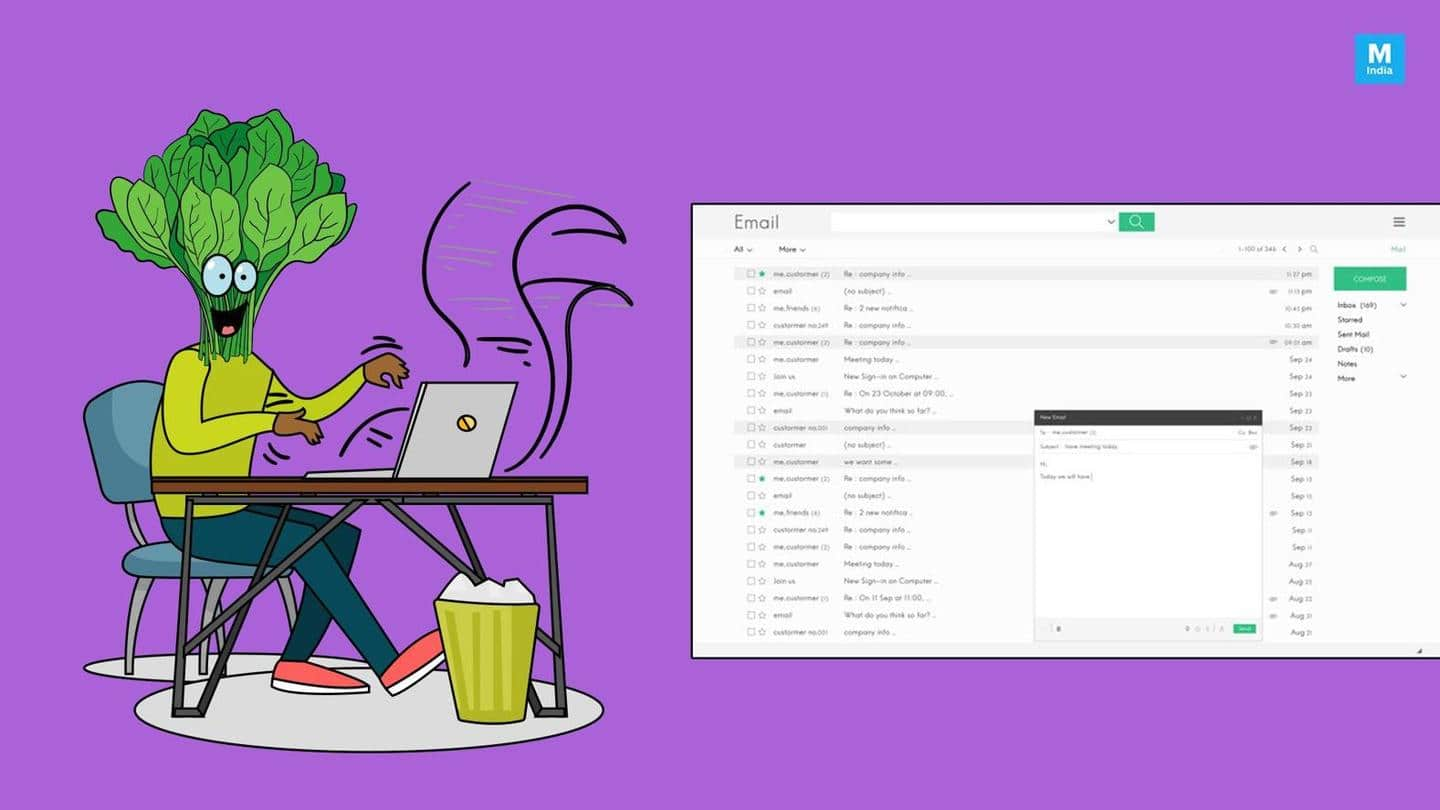Screen dimensions: 1440x810
Task: Star the Aug 27 Meeting today email
Action: coord(762,564)
